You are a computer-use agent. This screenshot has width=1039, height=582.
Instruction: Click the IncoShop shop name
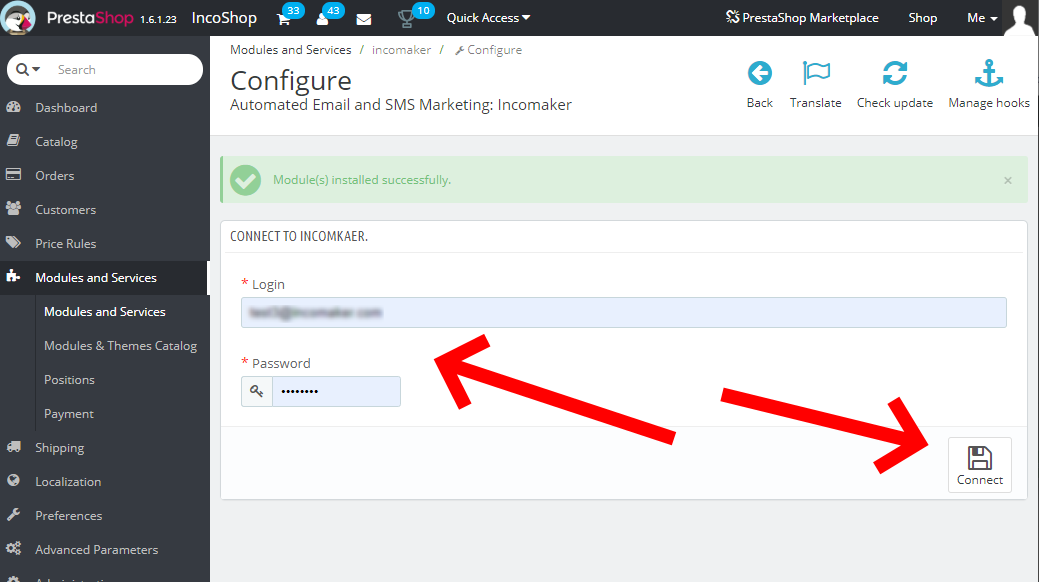[224, 18]
